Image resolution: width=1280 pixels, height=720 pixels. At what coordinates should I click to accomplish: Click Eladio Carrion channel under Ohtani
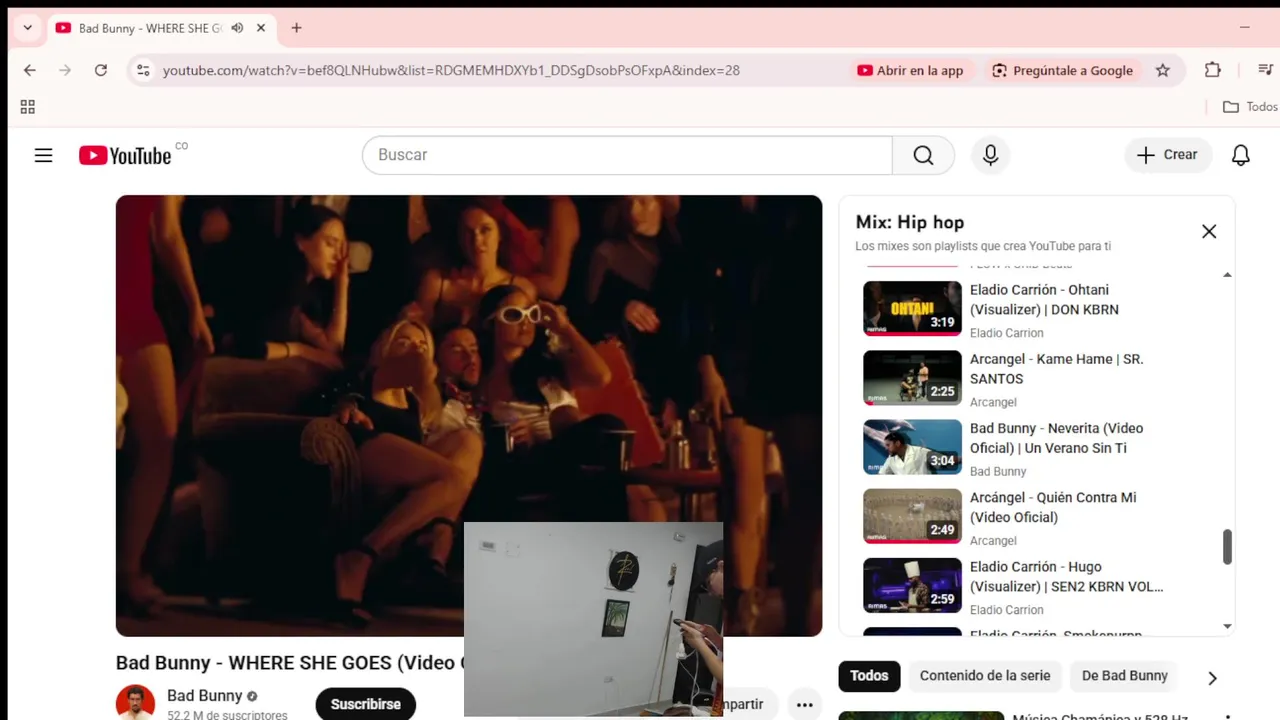coord(1006,333)
